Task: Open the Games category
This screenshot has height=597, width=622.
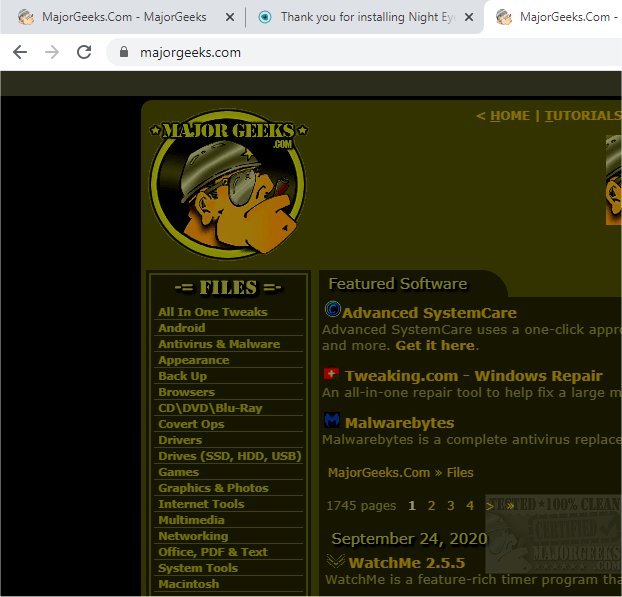Action: 179,472
